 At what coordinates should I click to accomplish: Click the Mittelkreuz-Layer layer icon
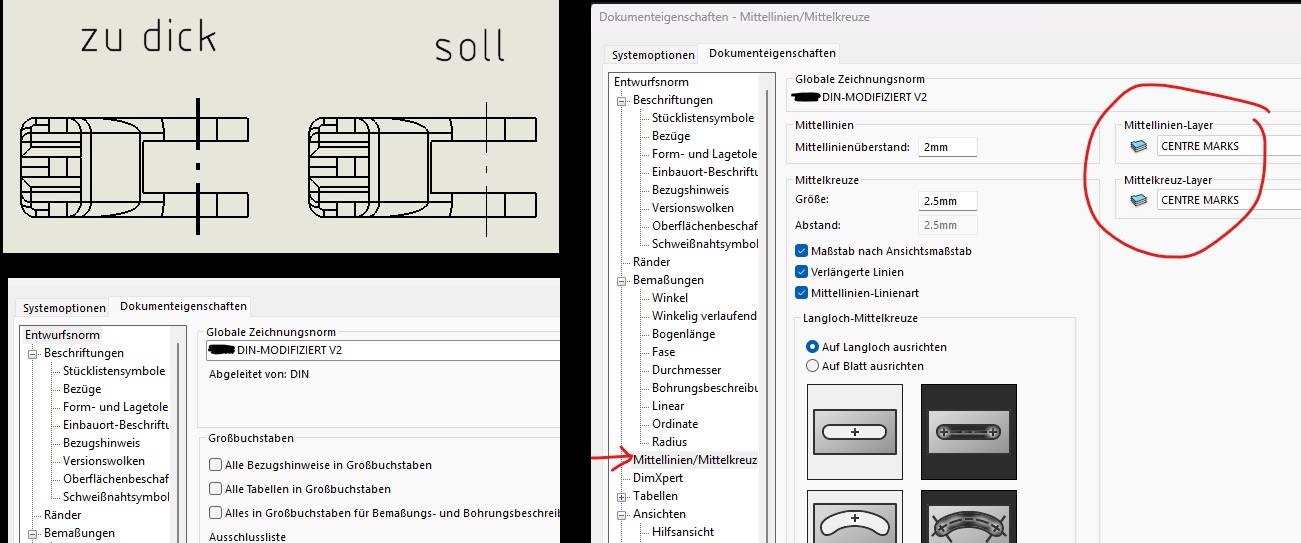(1139, 200)
